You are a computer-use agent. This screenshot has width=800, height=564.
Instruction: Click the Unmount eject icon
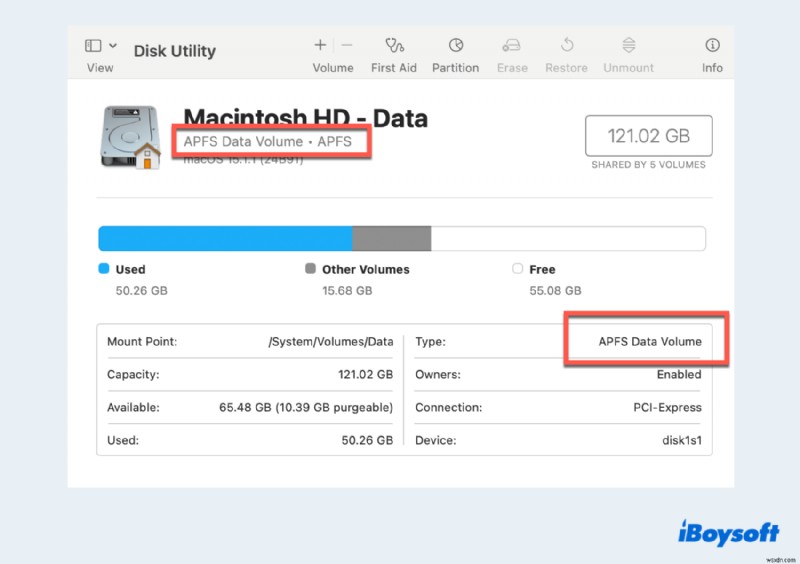click(629, 45)
